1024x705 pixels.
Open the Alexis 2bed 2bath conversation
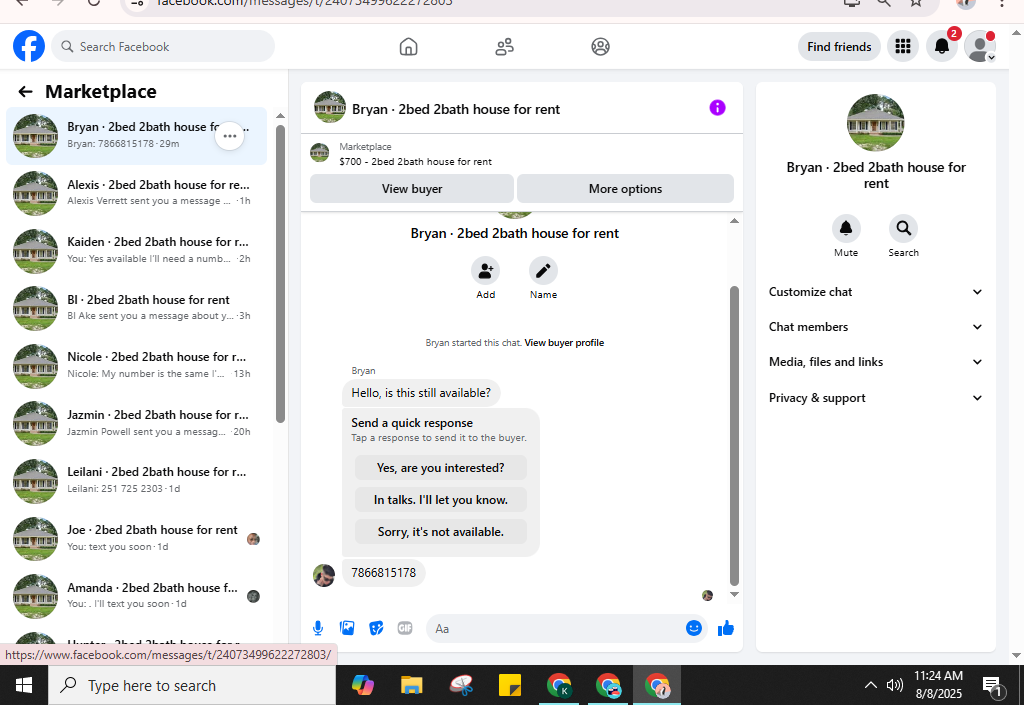click(136, 193)
